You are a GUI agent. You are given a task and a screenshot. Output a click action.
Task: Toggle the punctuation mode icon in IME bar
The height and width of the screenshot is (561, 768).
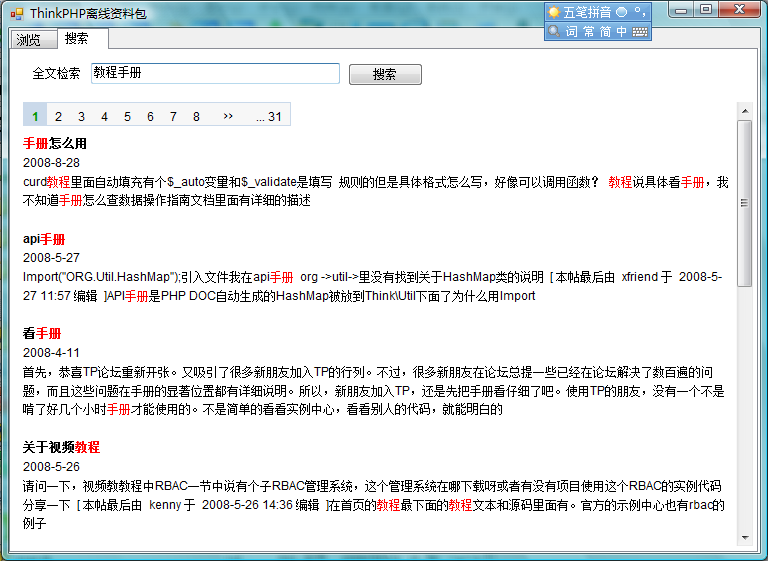(x=640, y=12)
